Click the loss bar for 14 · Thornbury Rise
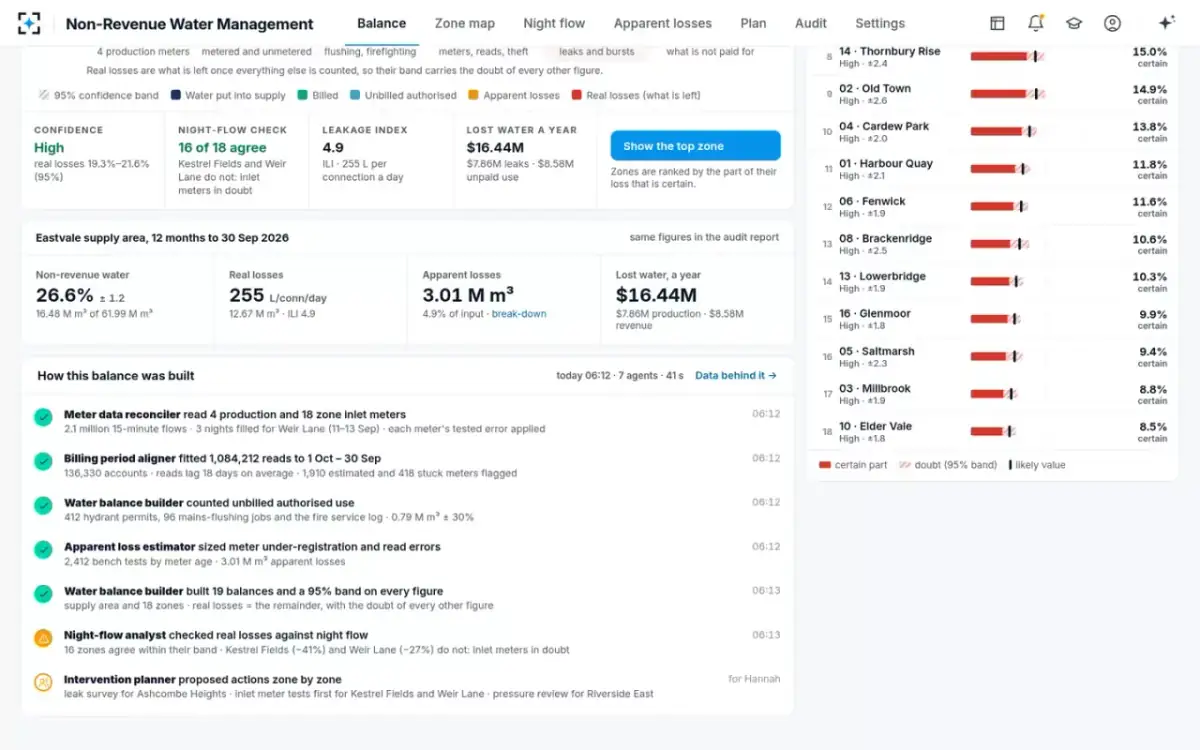The height and width of the screenshot is (750, 1200). (1007, 57)
